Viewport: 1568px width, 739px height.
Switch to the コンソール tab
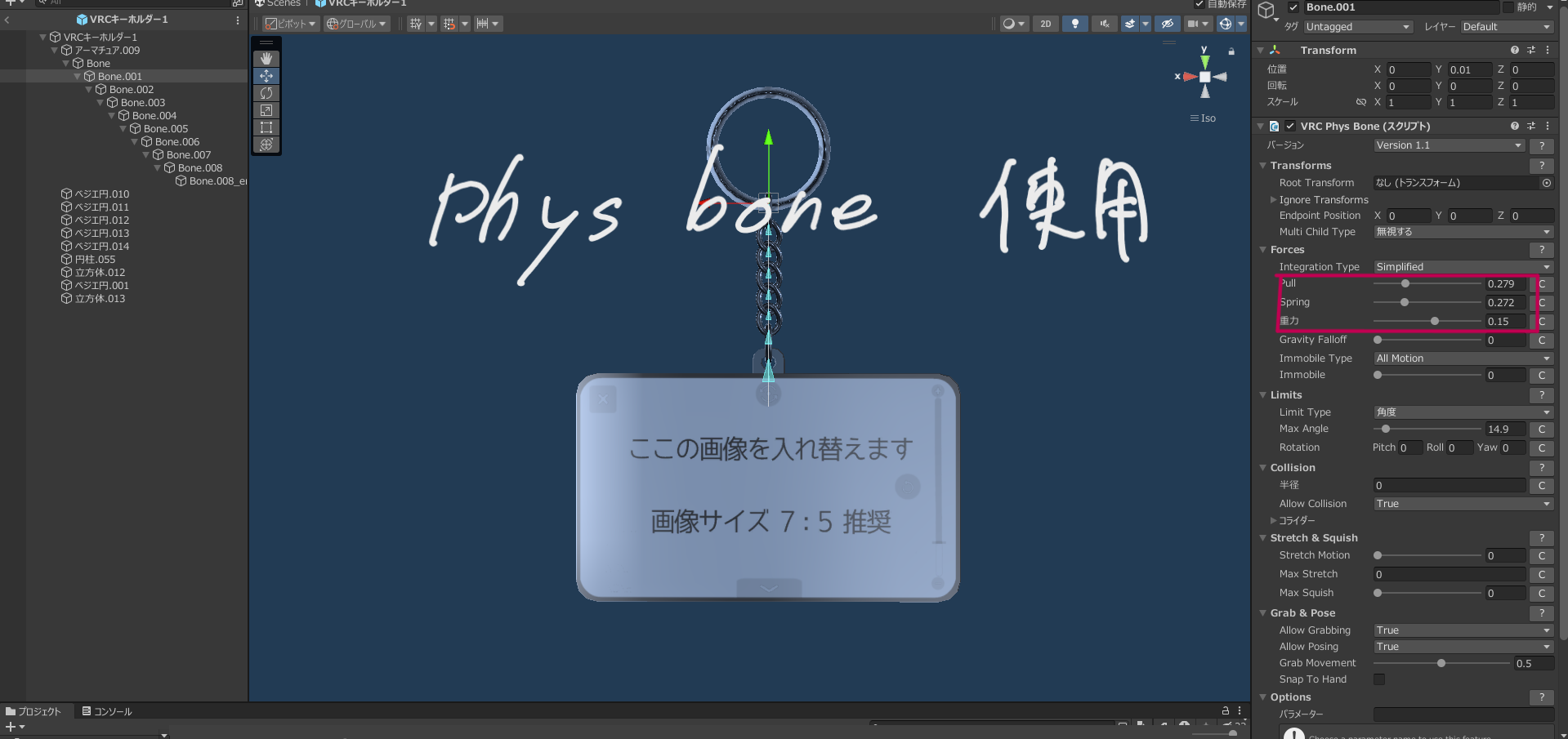107,710
